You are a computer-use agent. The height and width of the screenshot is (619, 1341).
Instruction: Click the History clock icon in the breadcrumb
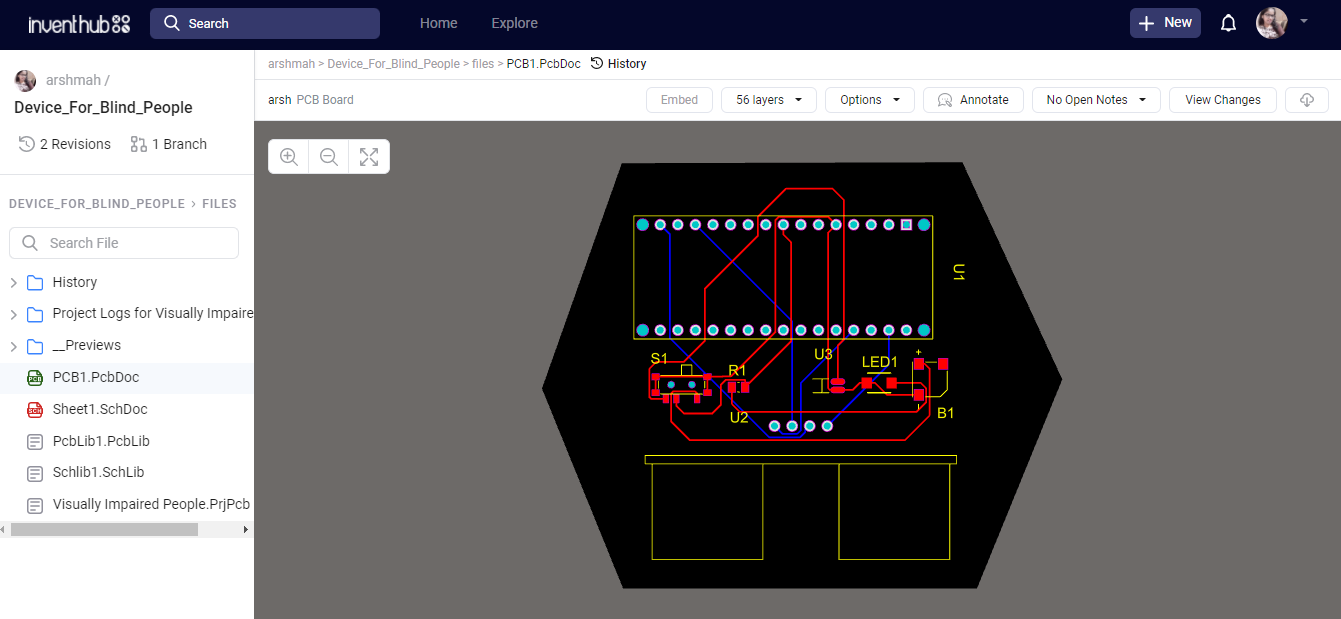(x=594, y=63)
